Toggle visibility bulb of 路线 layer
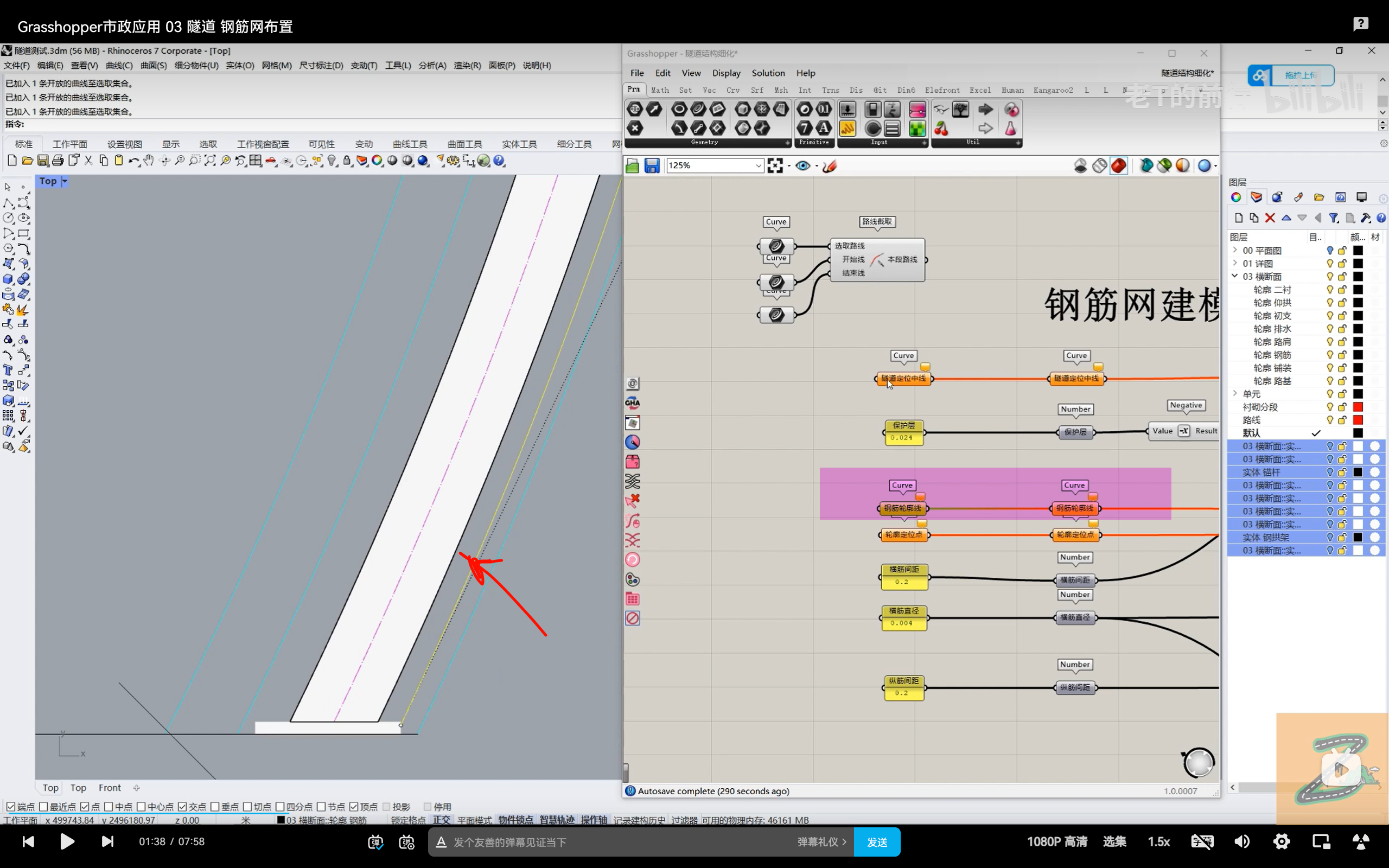1389x868 pixels. coord(1329,420)
